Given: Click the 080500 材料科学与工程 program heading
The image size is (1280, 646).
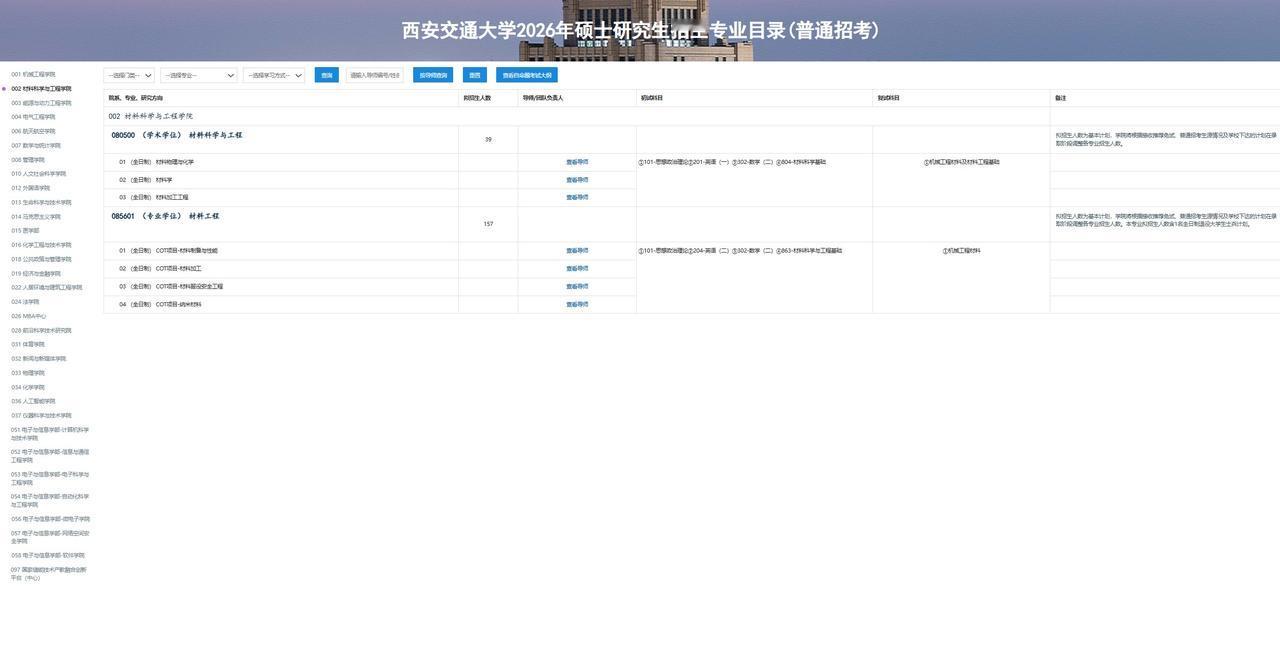Looking at the screenshot, I should (x=177, y=135).
